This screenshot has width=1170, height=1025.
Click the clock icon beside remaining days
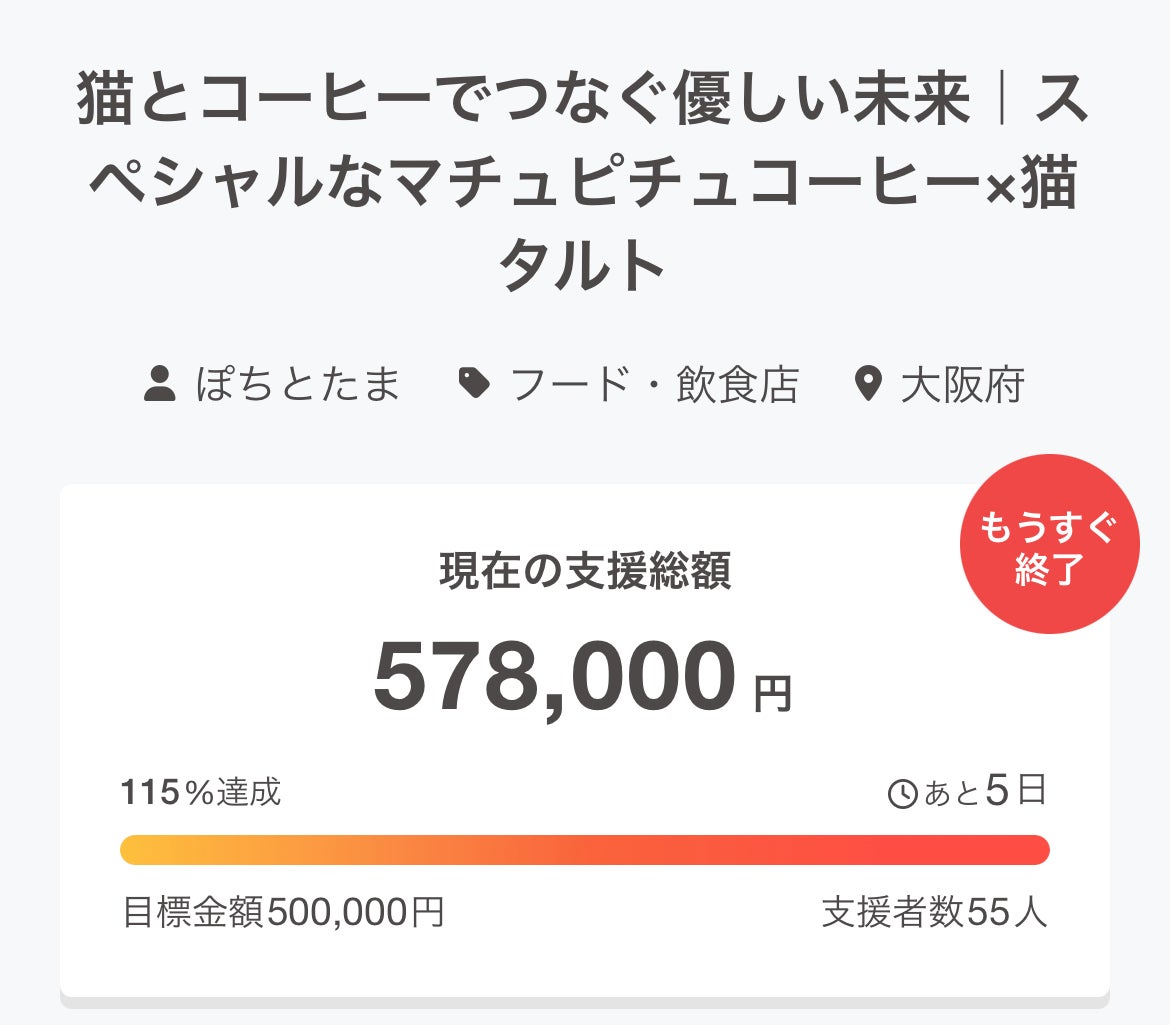(902, 794)
